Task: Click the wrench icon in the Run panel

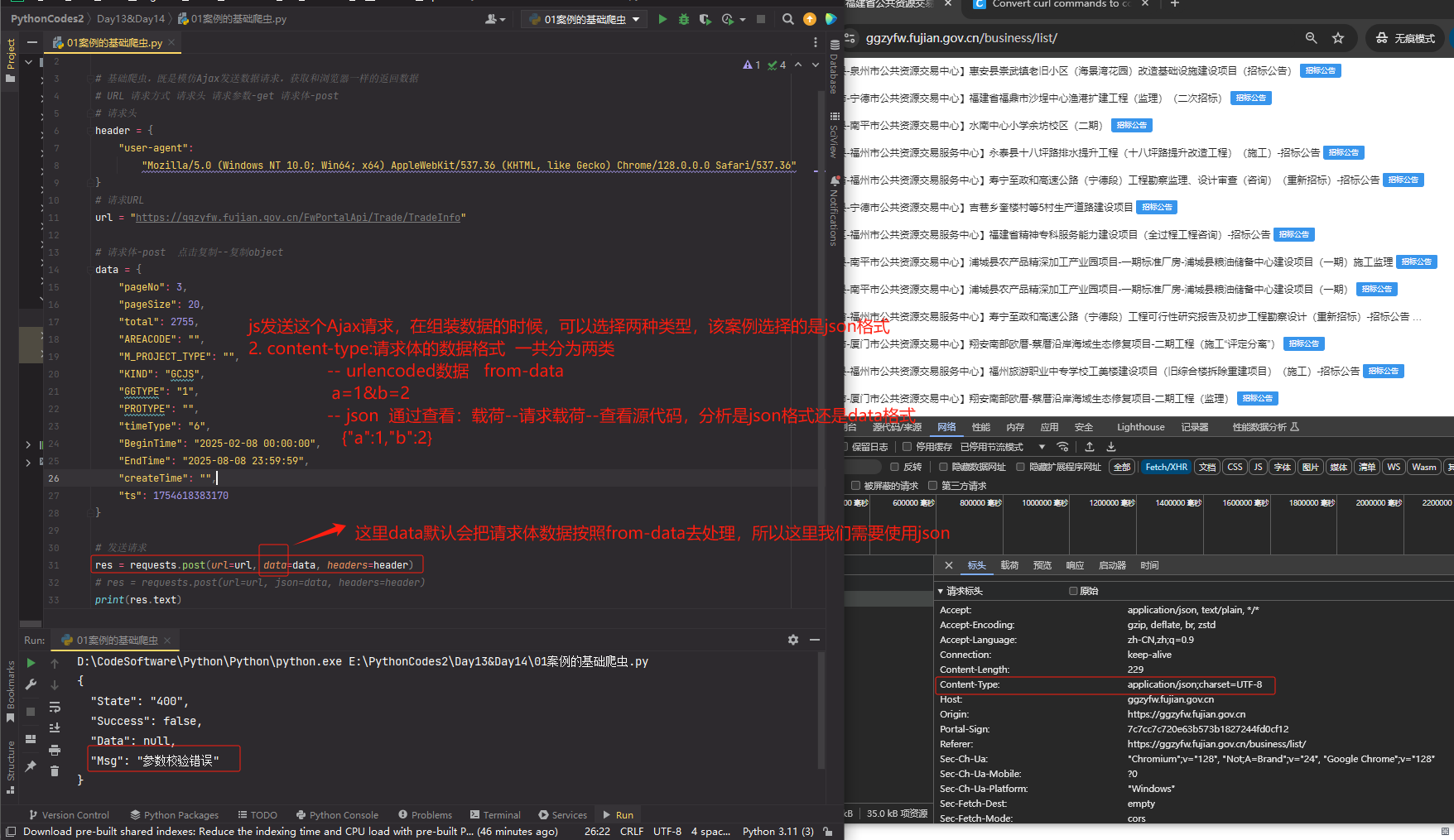Action: pos(31,684)
